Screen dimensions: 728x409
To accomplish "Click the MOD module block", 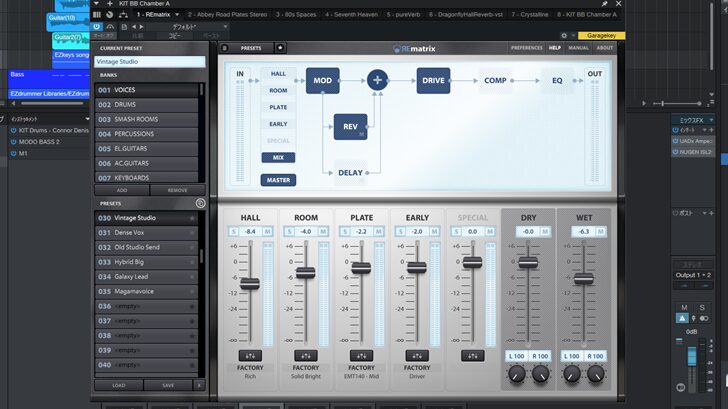I will [322, 80].
